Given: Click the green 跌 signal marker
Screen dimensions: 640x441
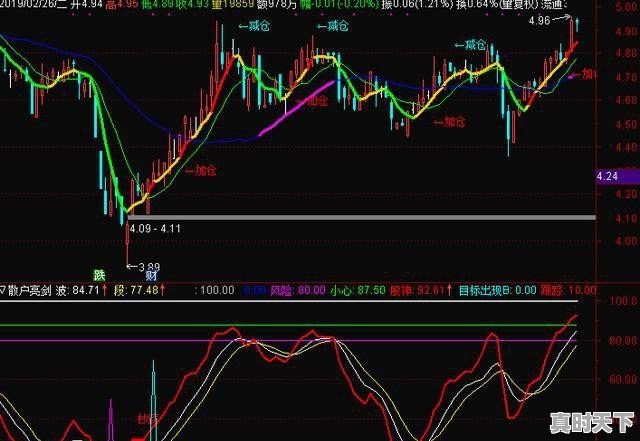Looking at the screenshot, I should 99,275.
